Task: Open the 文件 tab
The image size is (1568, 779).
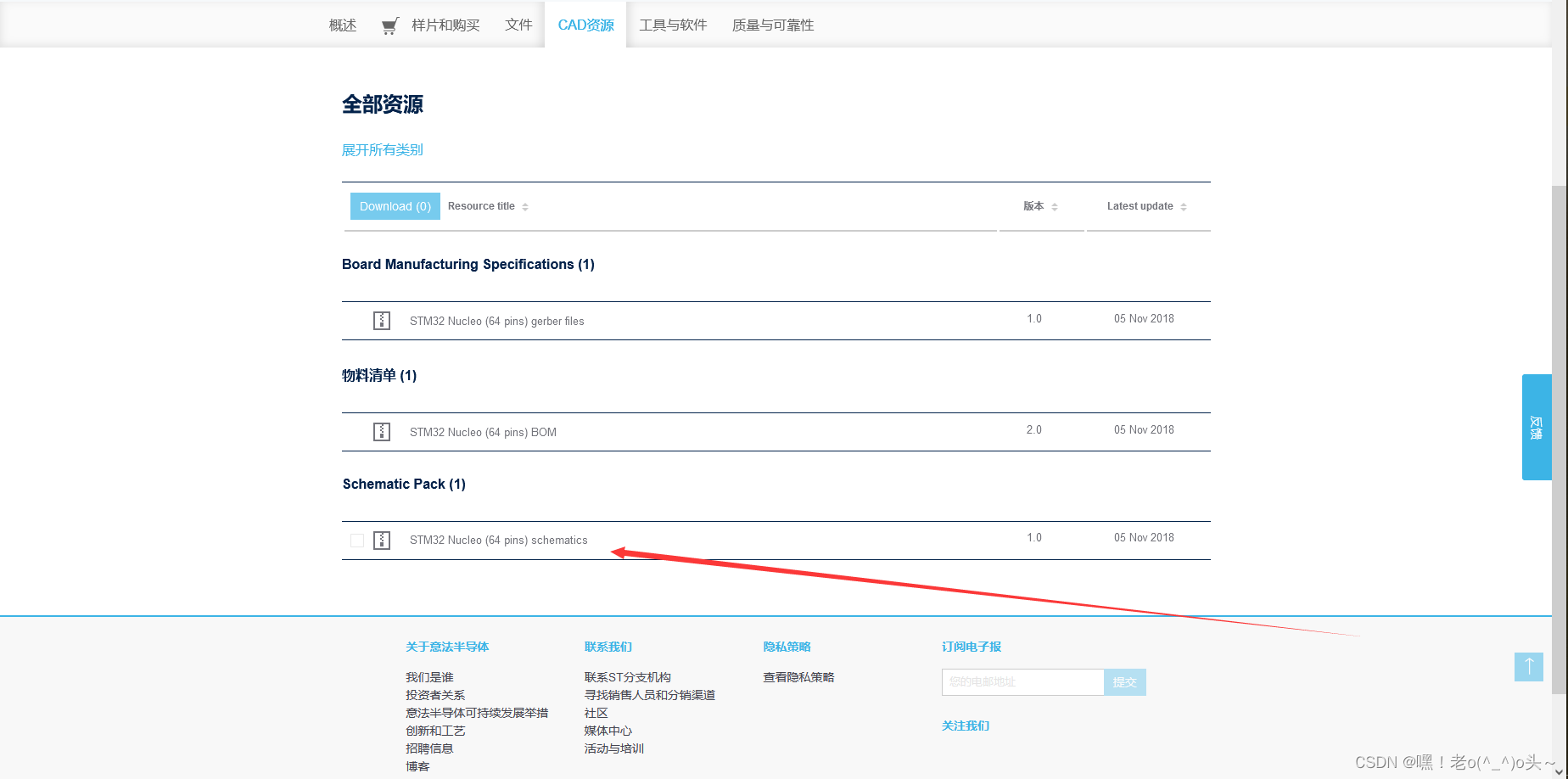Action: 518,25
